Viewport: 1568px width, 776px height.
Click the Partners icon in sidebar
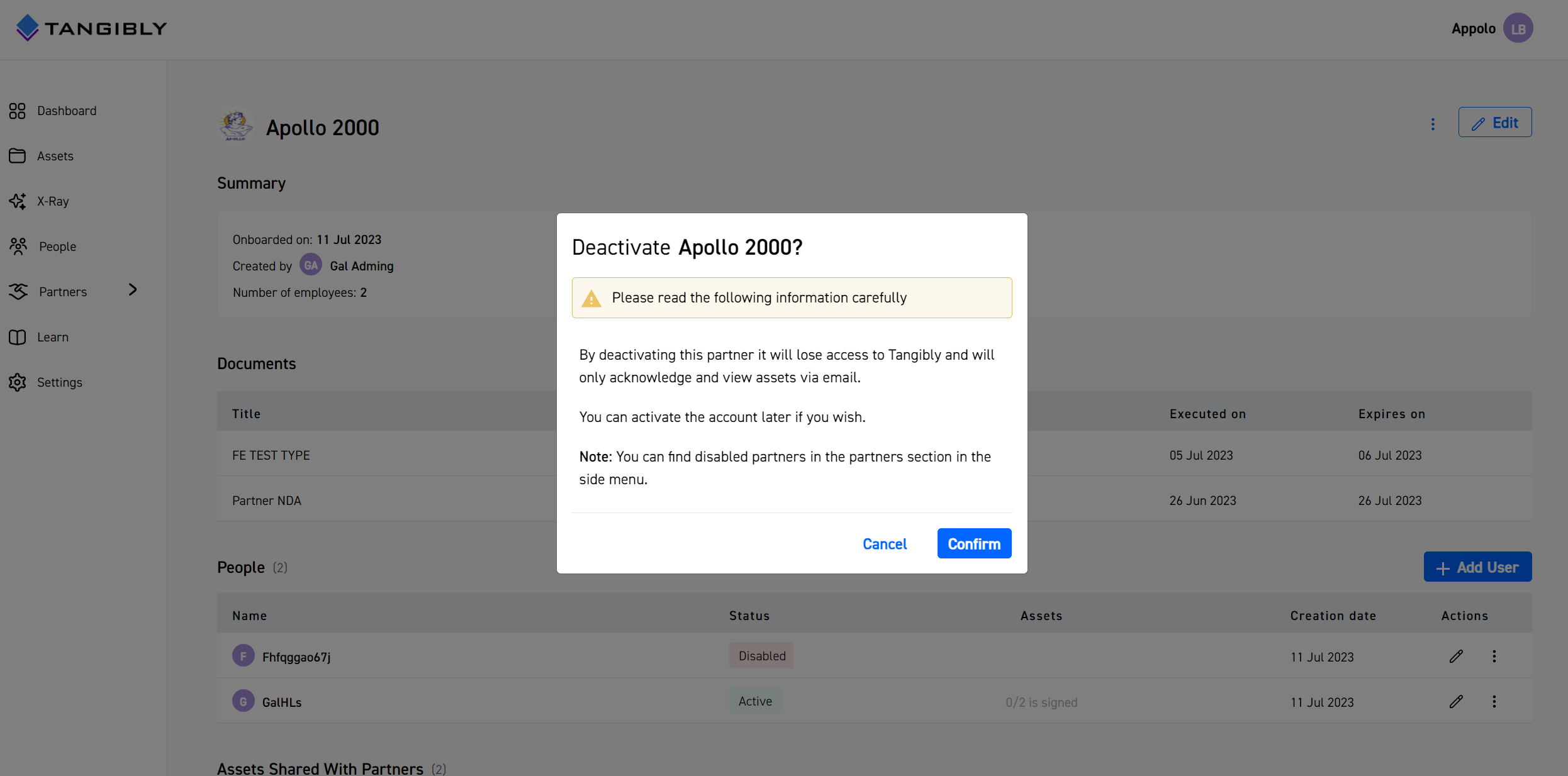click(x=18, y=291)
